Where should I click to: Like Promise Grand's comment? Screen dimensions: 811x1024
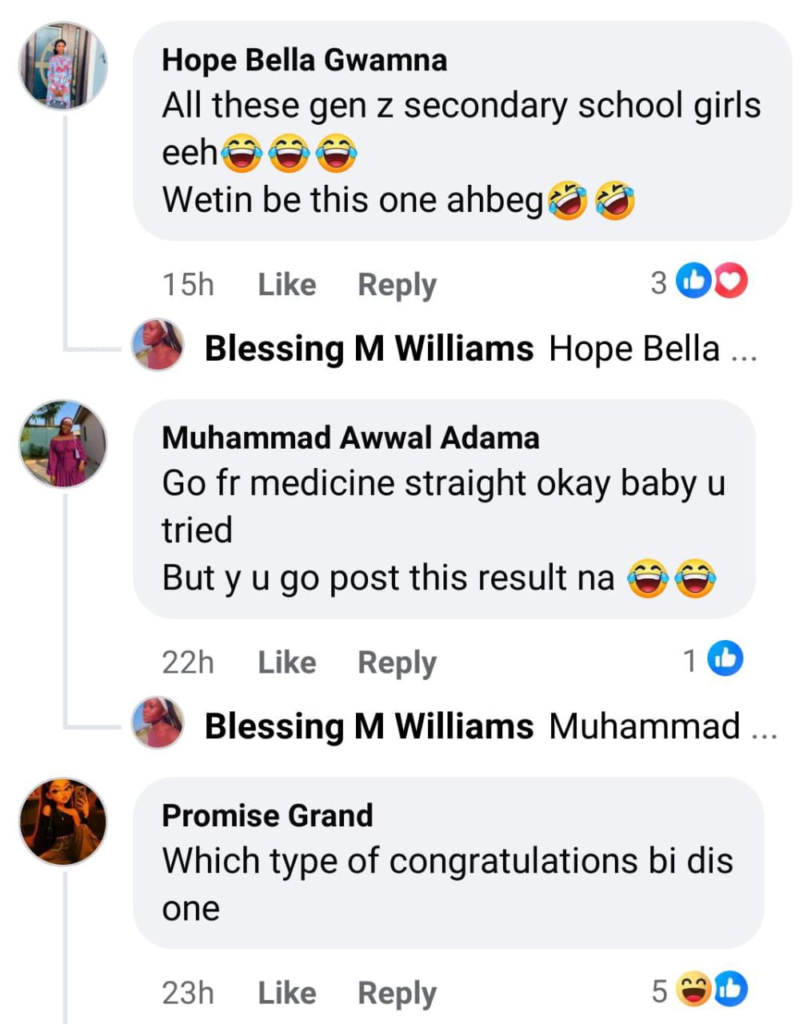[x=287, y=993]
